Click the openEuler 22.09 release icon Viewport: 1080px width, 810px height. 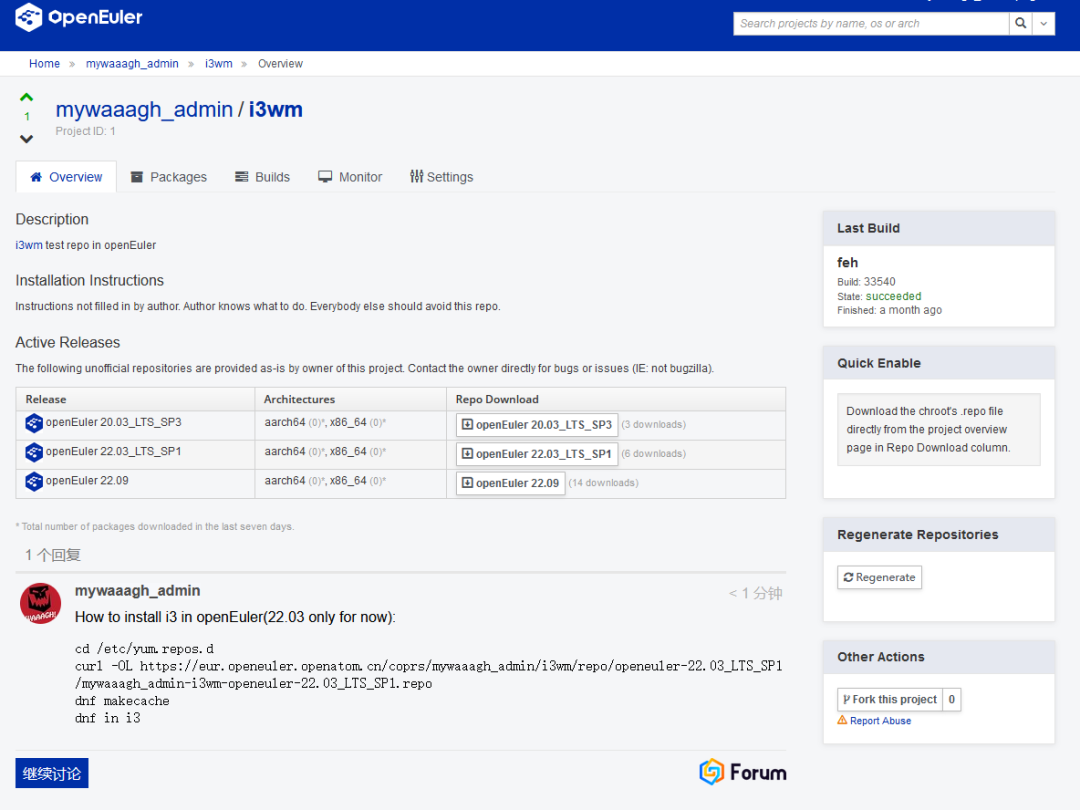[x=34, y=481]
